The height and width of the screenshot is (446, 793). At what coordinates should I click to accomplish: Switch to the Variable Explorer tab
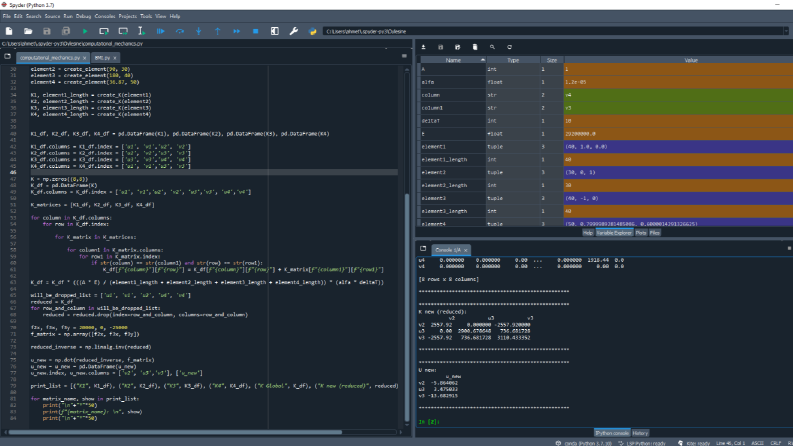tap(614, 233)
